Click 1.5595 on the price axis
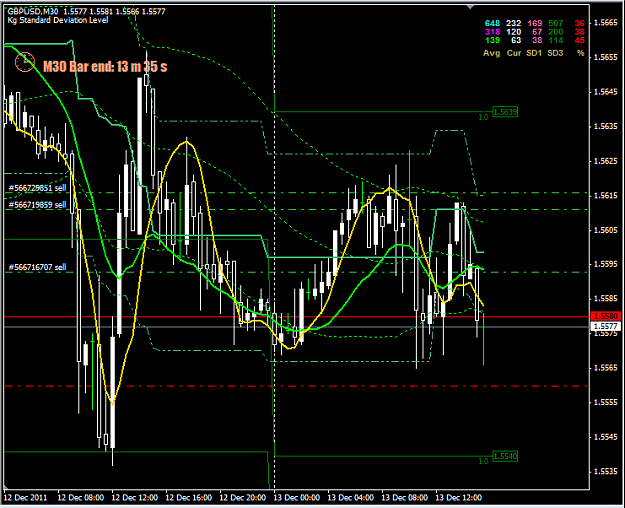 point(606,264)
